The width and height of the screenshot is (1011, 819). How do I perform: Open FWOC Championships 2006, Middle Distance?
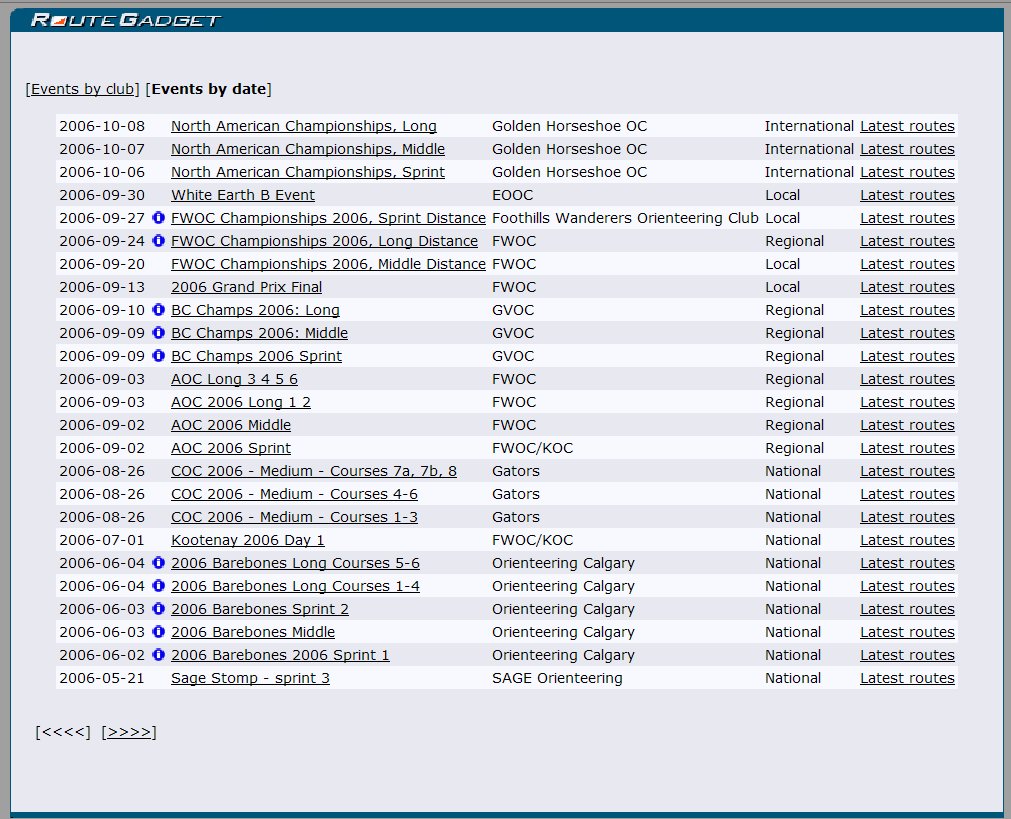pos(328,264)
